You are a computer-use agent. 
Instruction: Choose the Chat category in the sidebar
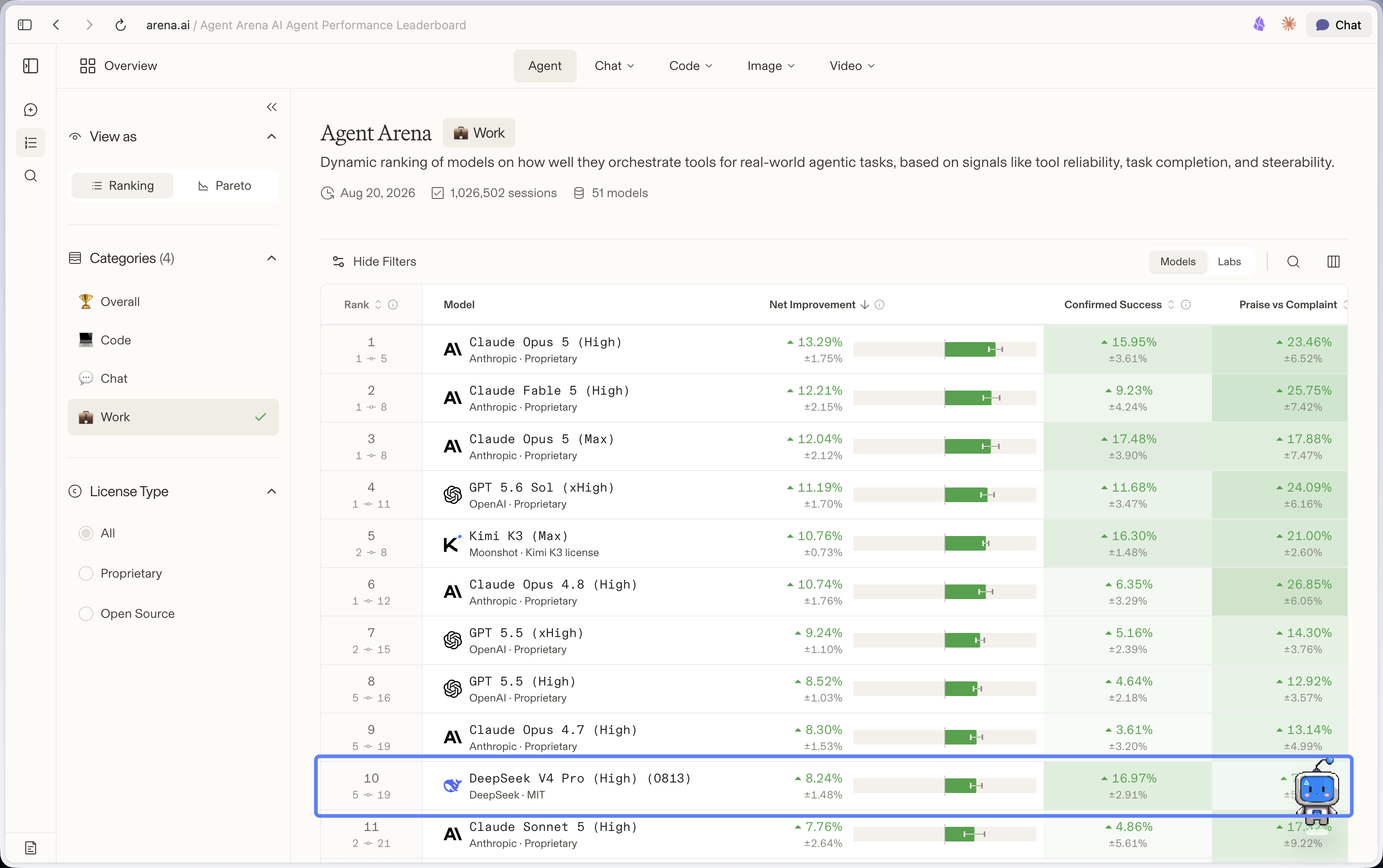point(173,379)
